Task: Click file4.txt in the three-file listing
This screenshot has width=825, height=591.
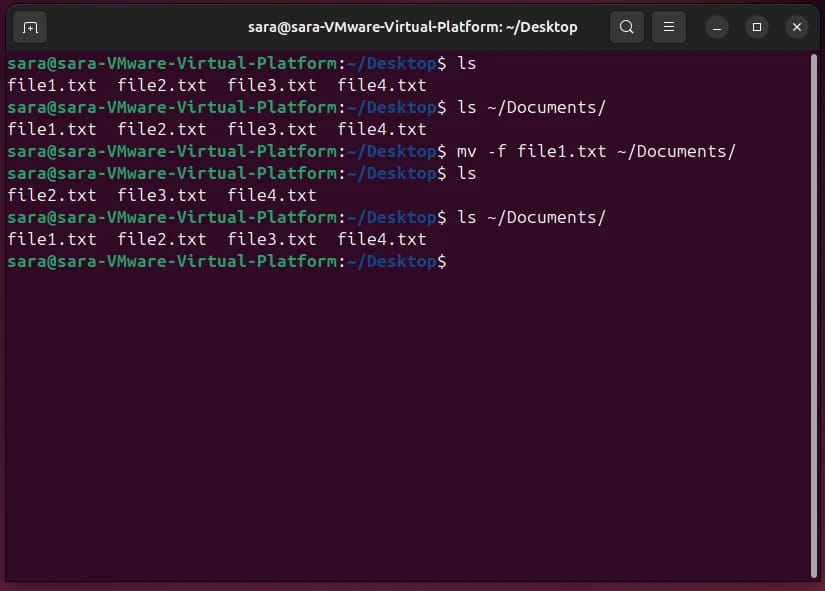Action: tap(272, 196)
